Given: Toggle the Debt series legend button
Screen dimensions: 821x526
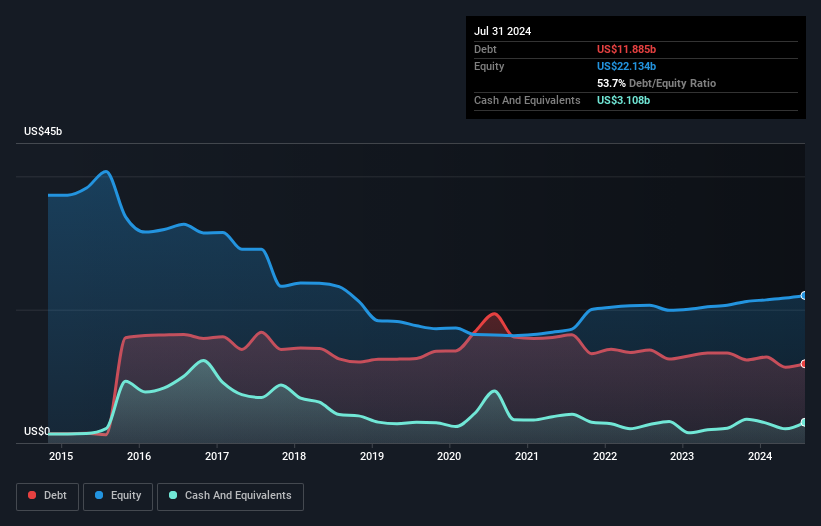Looking at the screenshot, I should click(48, 496).
